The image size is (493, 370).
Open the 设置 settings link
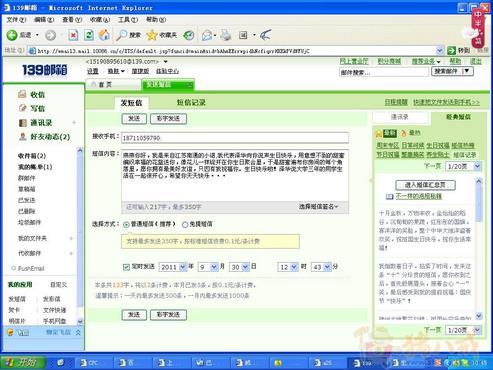pos(93,71)
